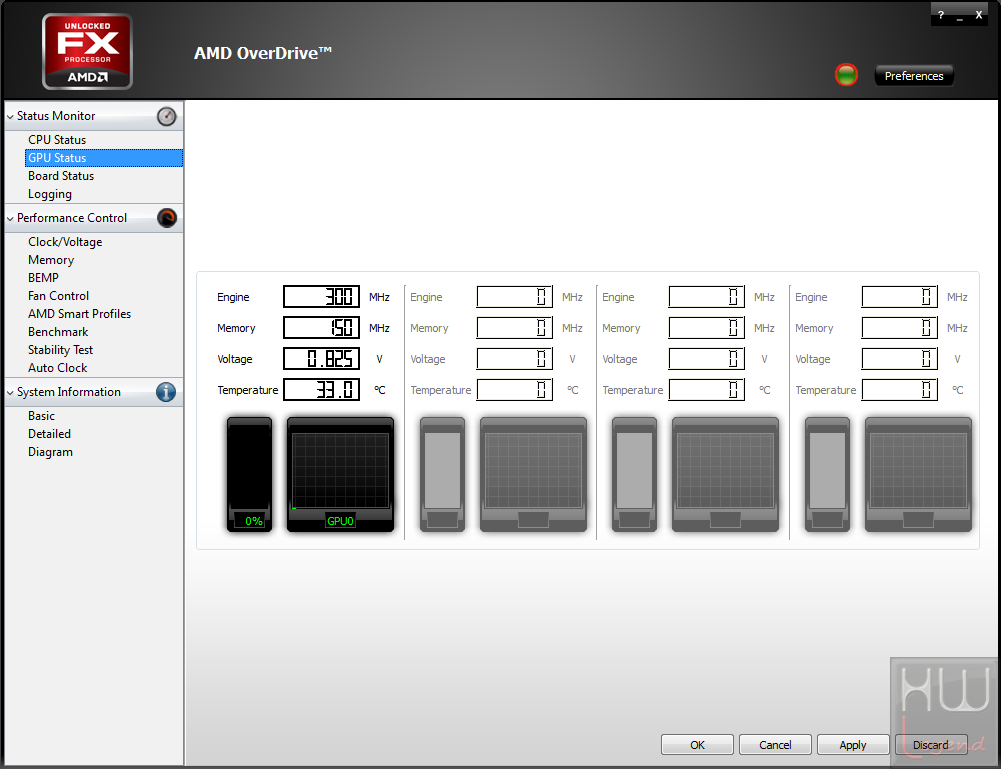Click the second GPU's inactive usage graph
This screenshot has height=769, width=1001.
click(533, 474)
